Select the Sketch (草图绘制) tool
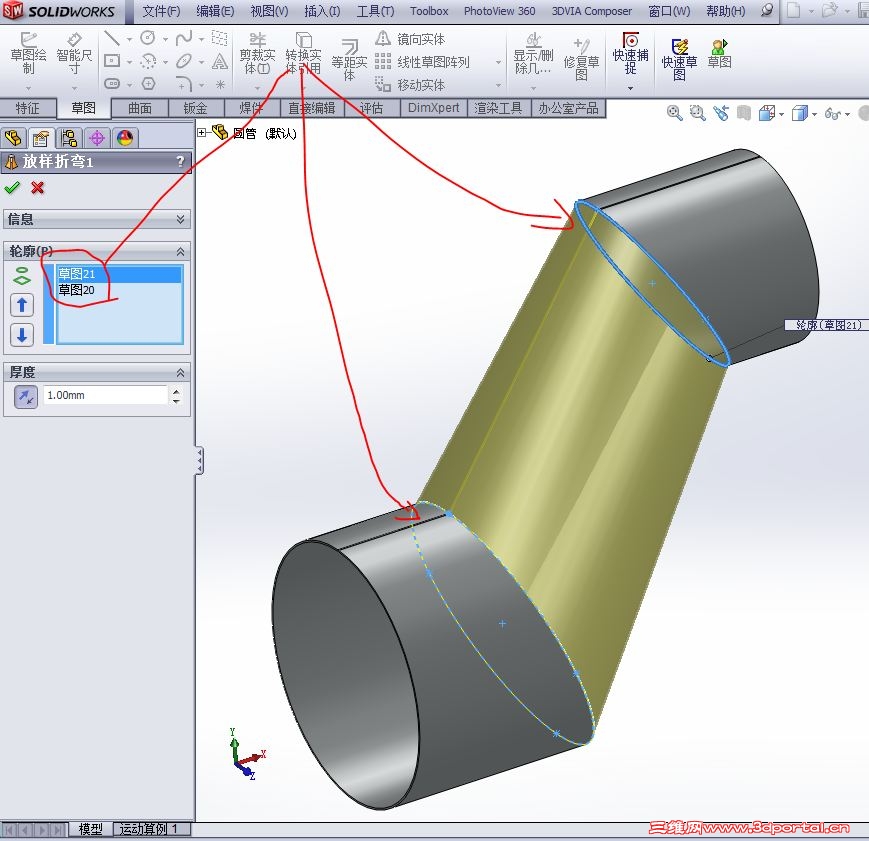The width and height of the screenshot is (869, 841). (x=28, y=54)
